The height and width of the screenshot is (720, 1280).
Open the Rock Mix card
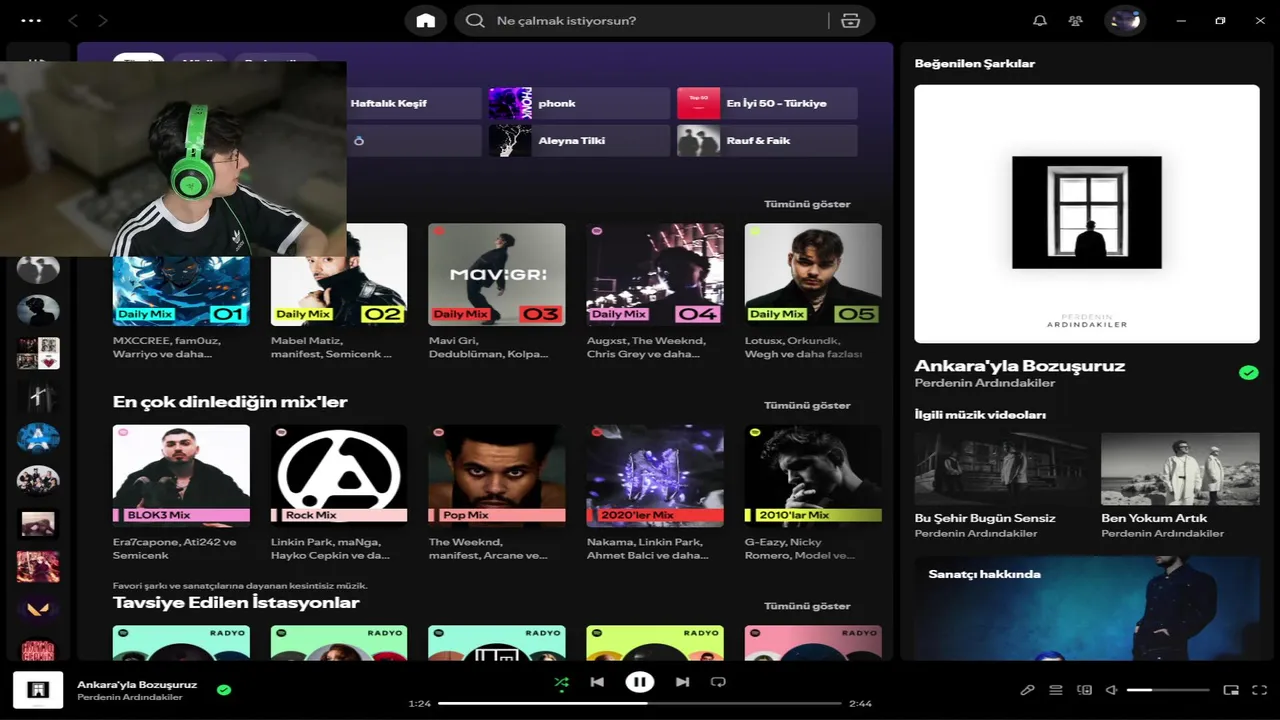(339, 494)
